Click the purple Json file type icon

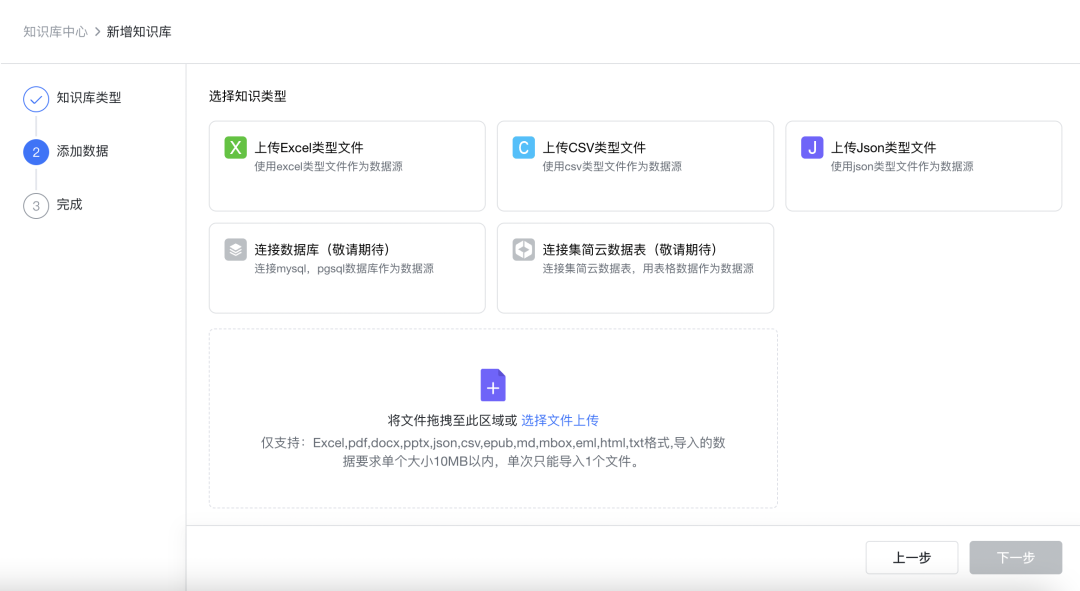[812, 148]
